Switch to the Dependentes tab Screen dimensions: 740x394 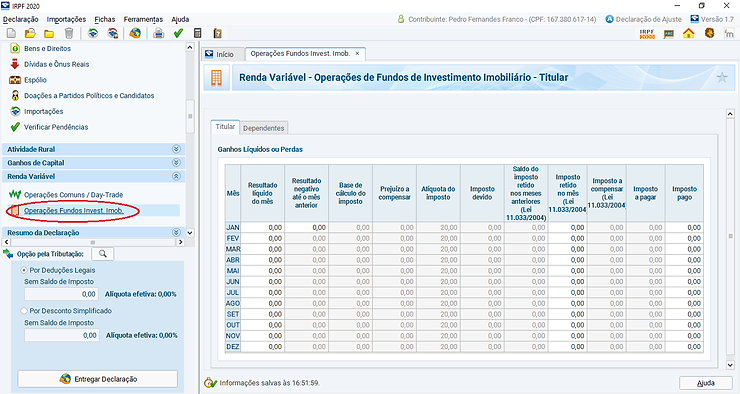click(263, 128)
